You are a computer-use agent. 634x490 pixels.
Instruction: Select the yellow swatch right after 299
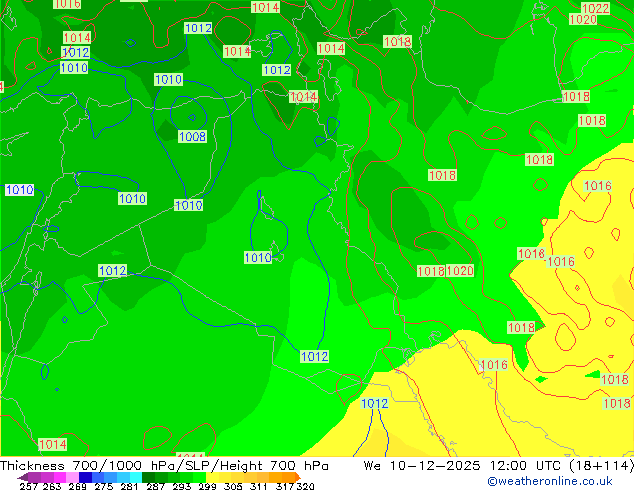[x=212, y=477]
